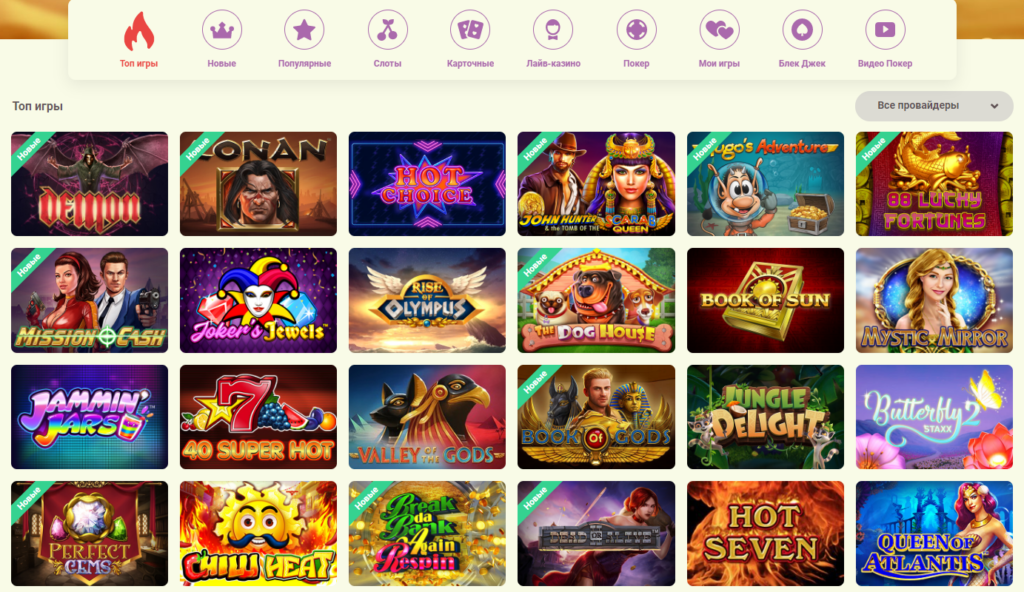
Task: Open the Butterfly Staxx 2 tile
Action: pos(935,417)
